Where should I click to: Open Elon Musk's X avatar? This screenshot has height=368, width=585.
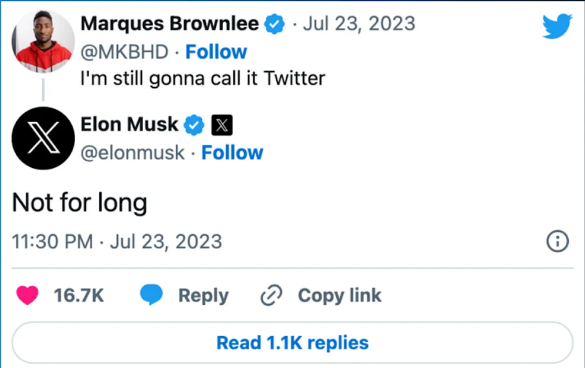coord(43,138)
